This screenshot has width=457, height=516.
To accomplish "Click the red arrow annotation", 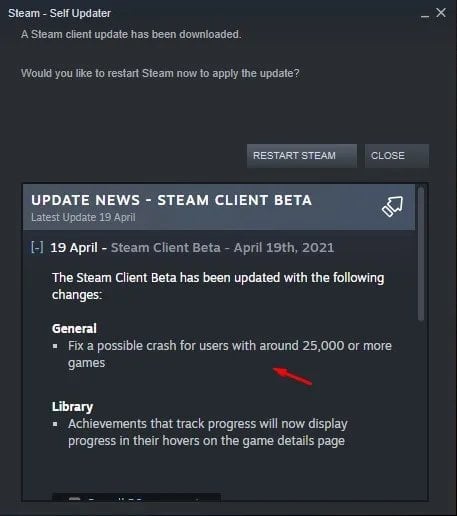I will (x=292, y=376).
